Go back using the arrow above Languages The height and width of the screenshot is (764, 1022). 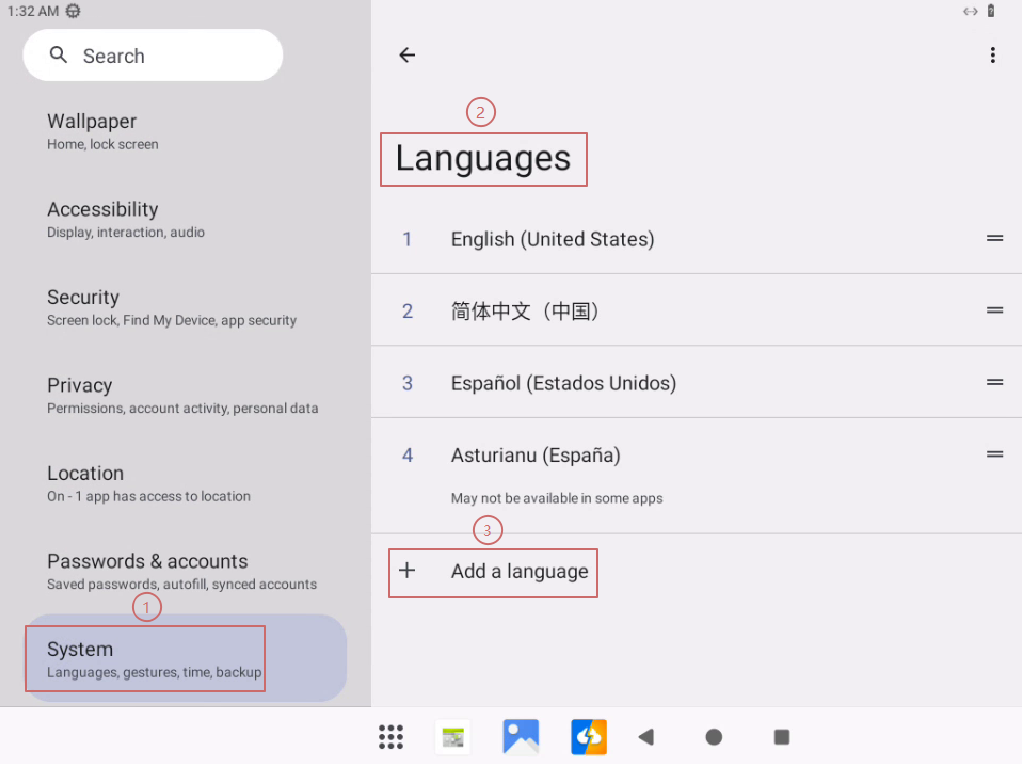coord(406,56)
